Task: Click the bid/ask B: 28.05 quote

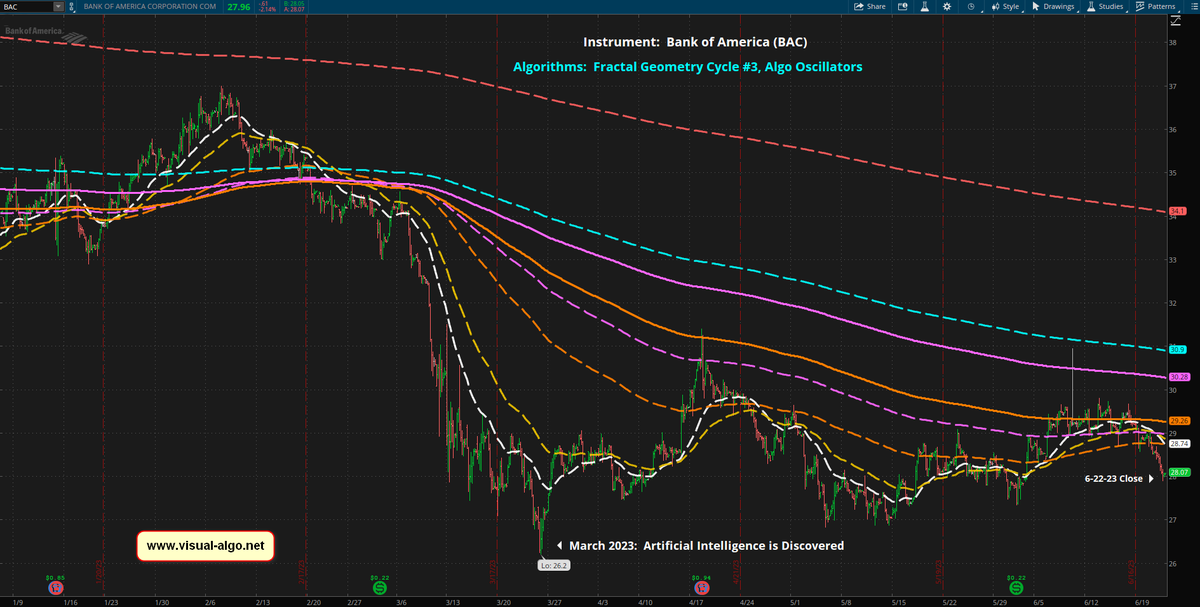Action: 295,3
